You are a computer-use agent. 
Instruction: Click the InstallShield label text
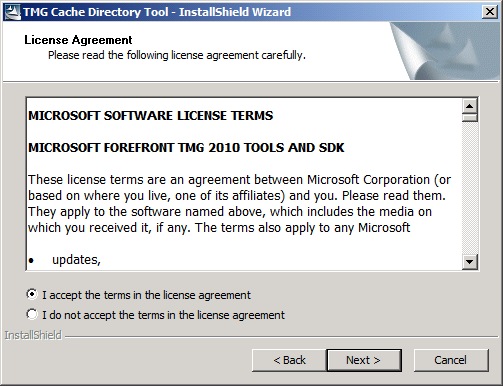click(33, 335)
